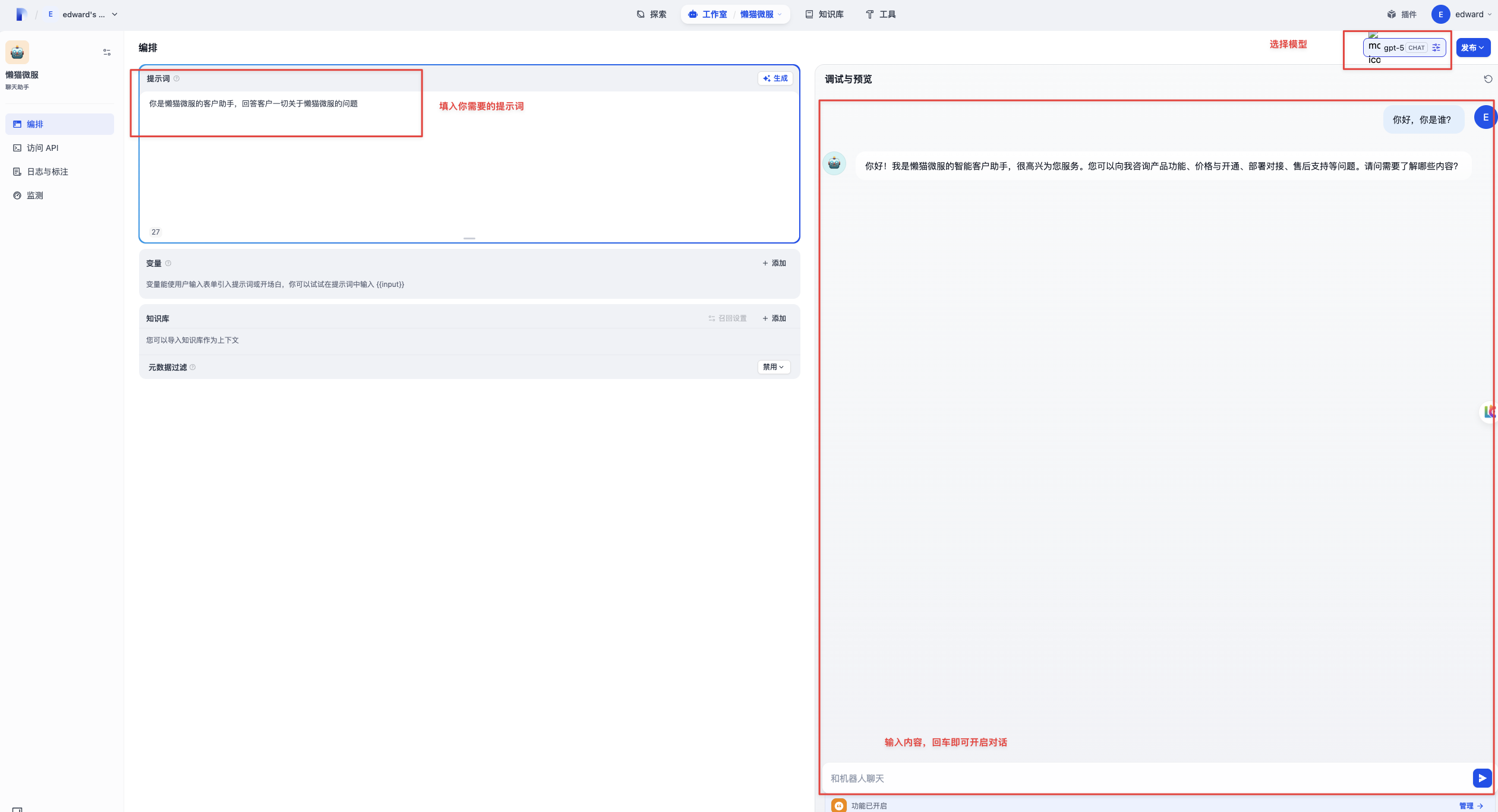Focus the 和机器人聊天 chat input

[x=1147, y=778]
